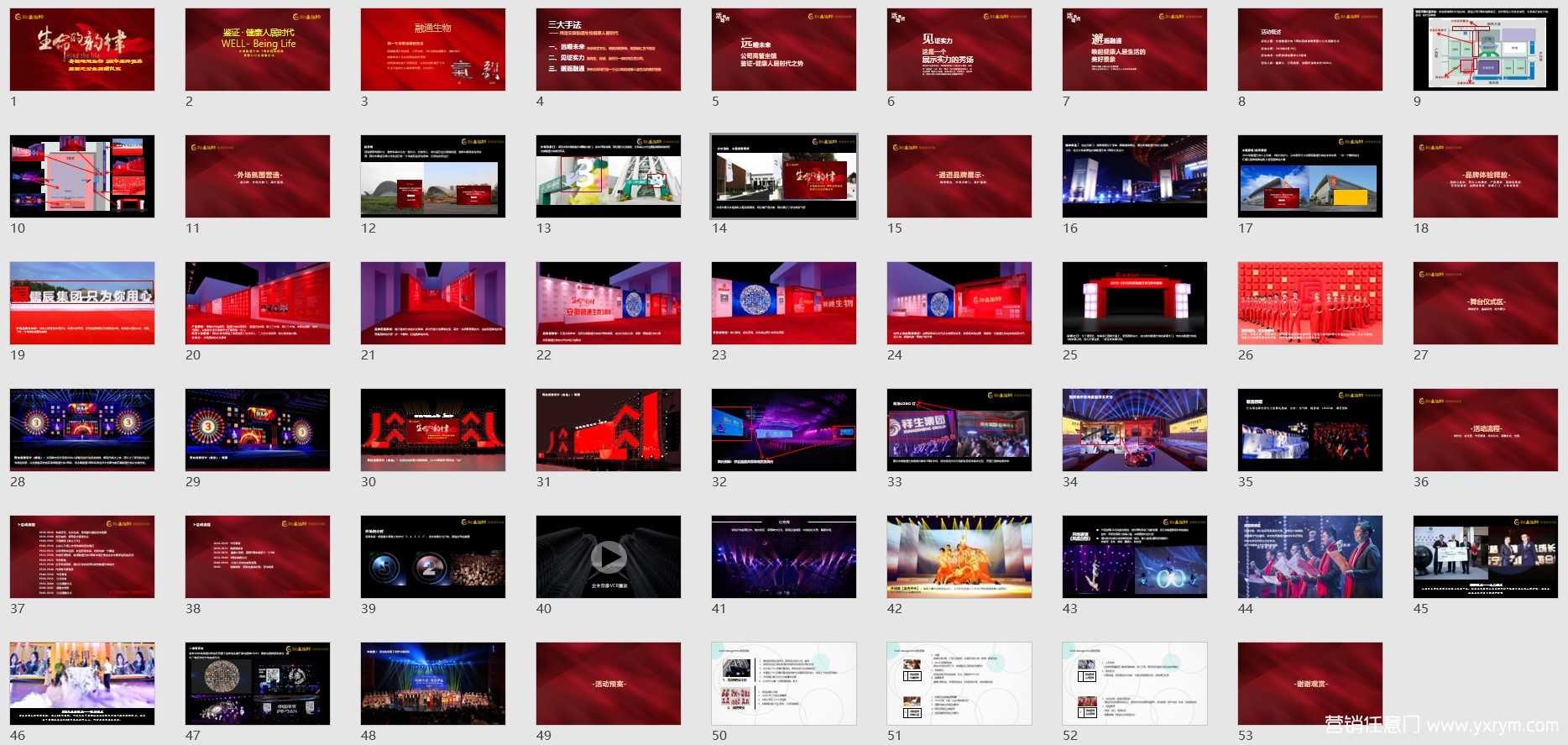Click slide 4 '三大手法' thumbnail
Screen dimensions: 1568x745
point(609,50)
